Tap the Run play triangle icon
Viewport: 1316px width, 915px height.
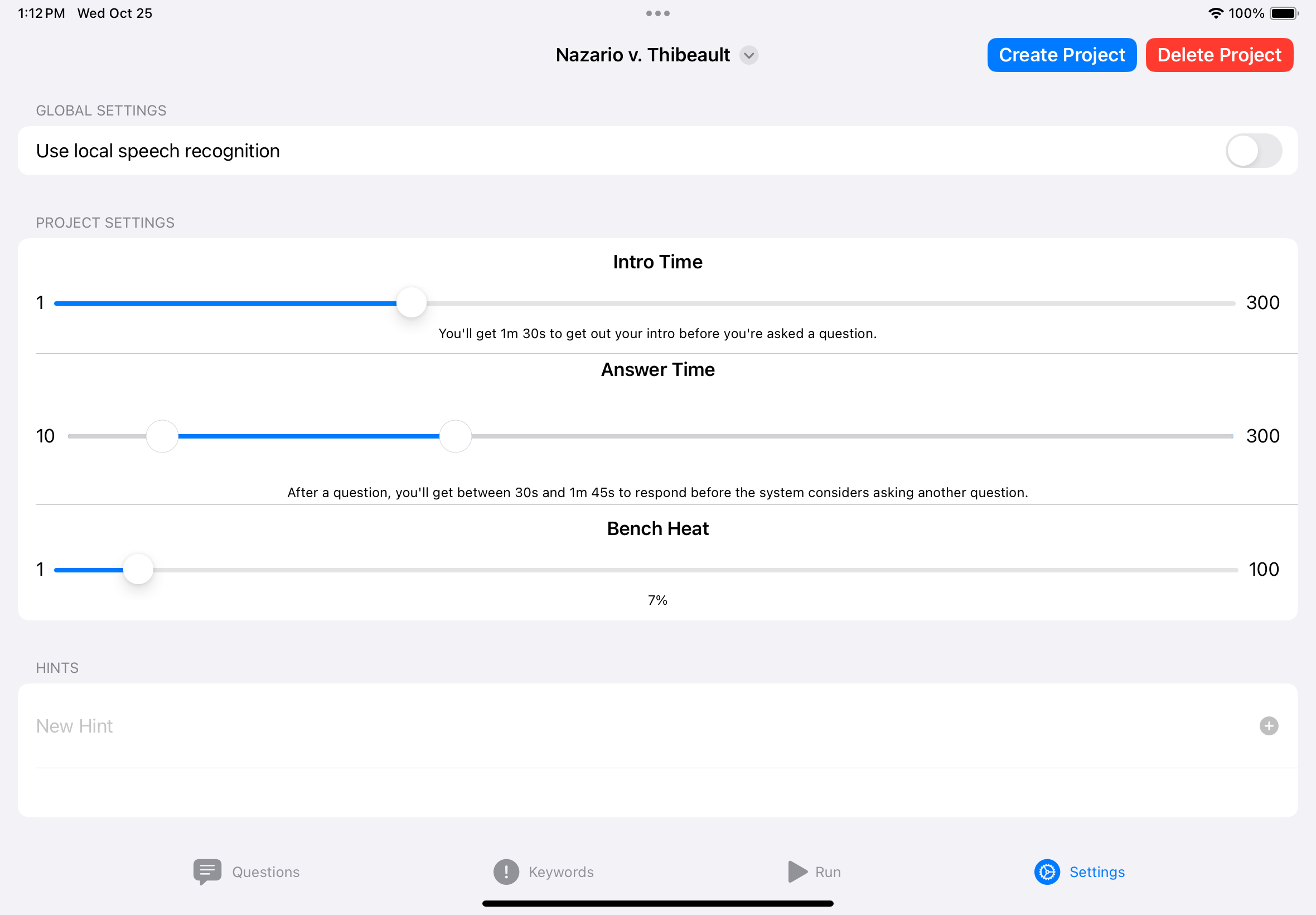(x=796, y=871)
